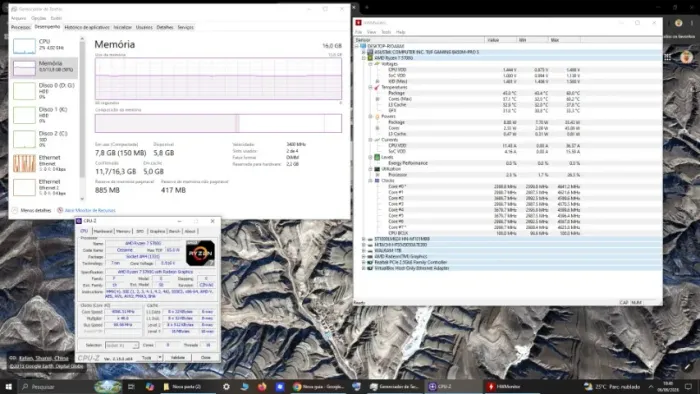The image size is (700, 394).
Task: Click the Utilization group icon in HWMonitor
Action: pyautogui.click(x=377, y=169)
